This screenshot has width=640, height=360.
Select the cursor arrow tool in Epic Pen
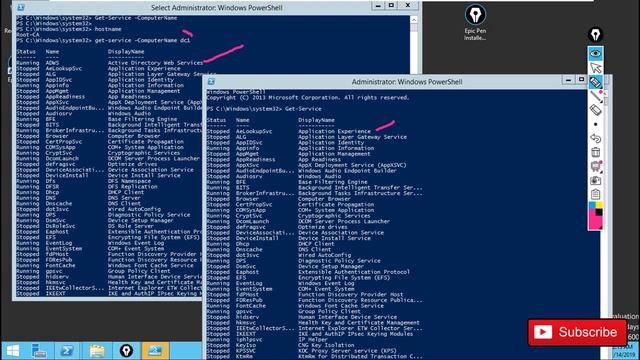coord(596,68)
